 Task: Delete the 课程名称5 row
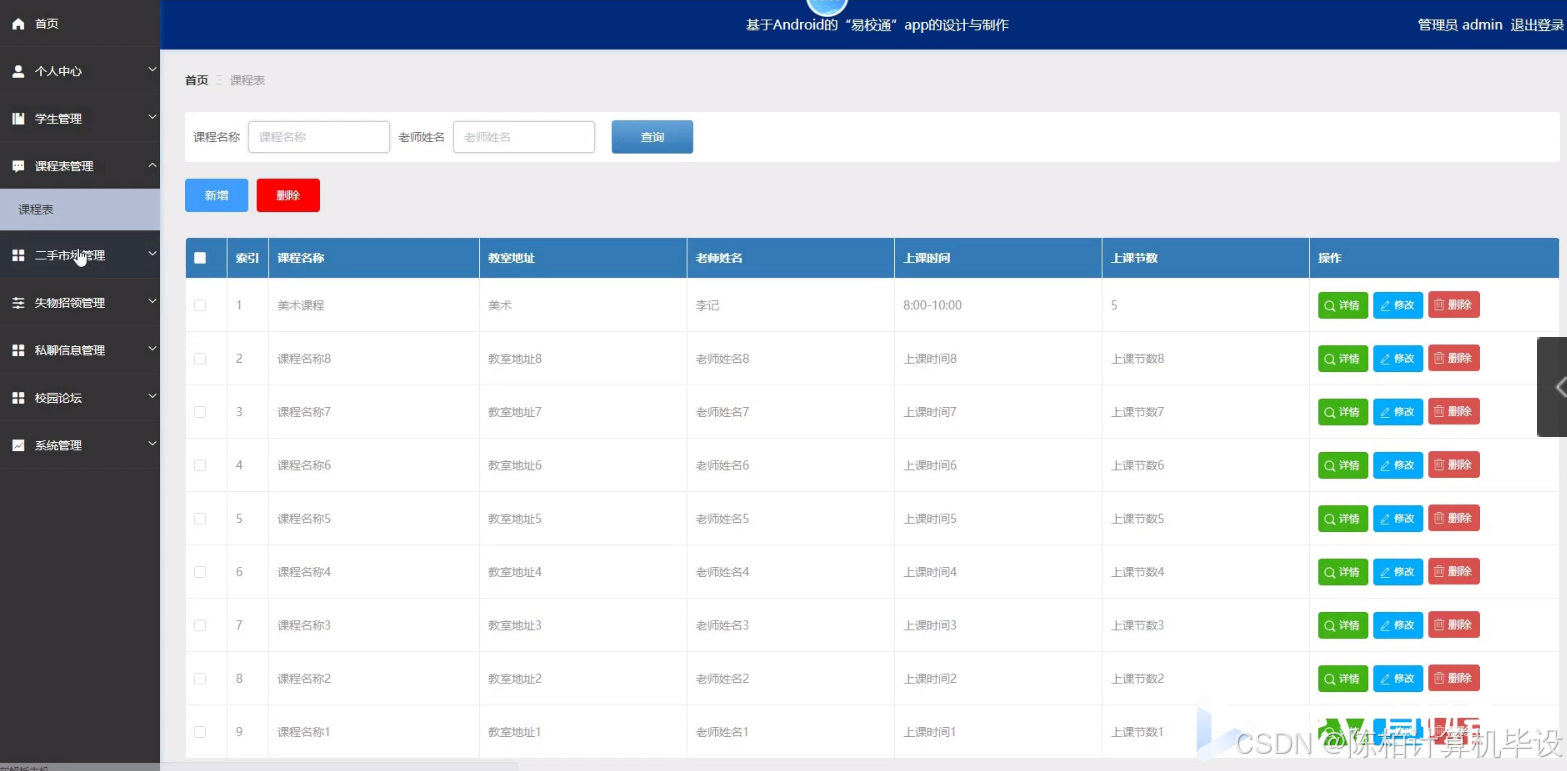point(1454,518)
